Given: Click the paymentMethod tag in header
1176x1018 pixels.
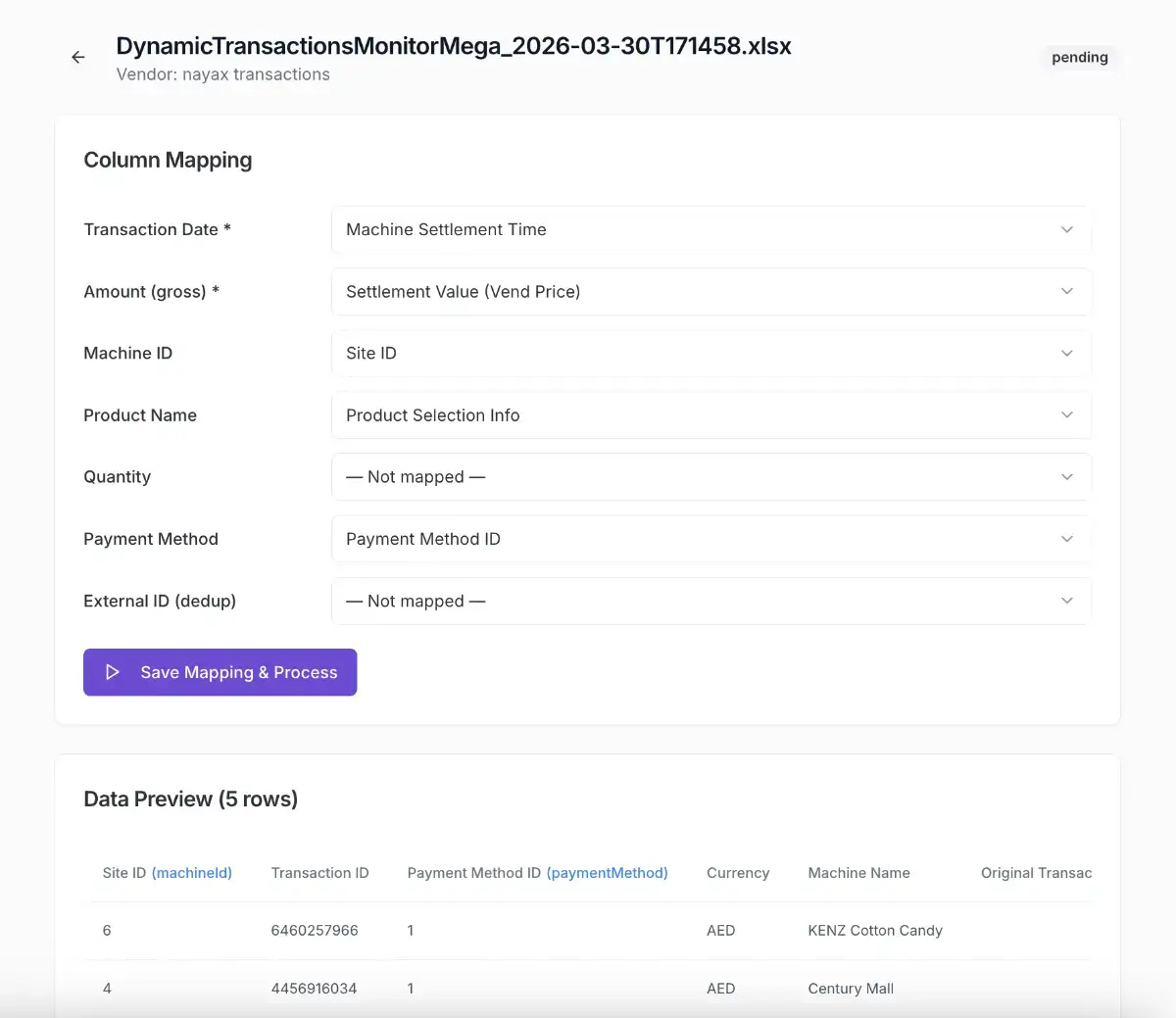Looking at the screenshot, I should (x=607, y=873).
